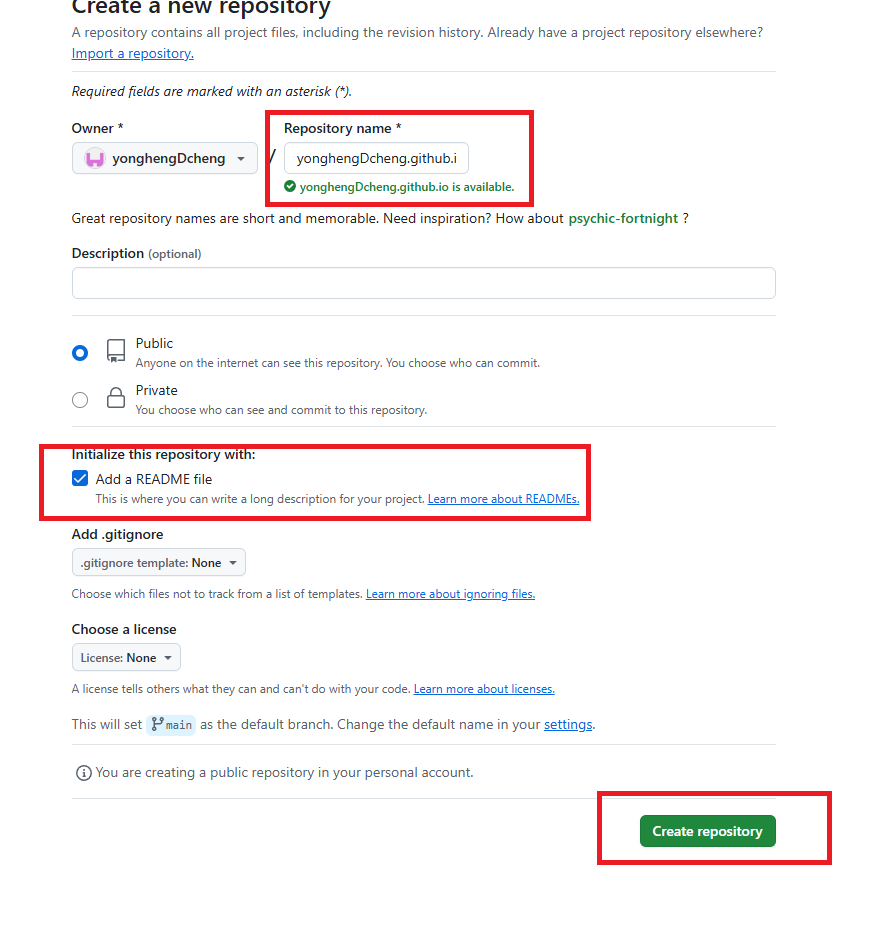Click the info circle icon
Viewport: 889px width, 926px height.
tap(84, 772)
